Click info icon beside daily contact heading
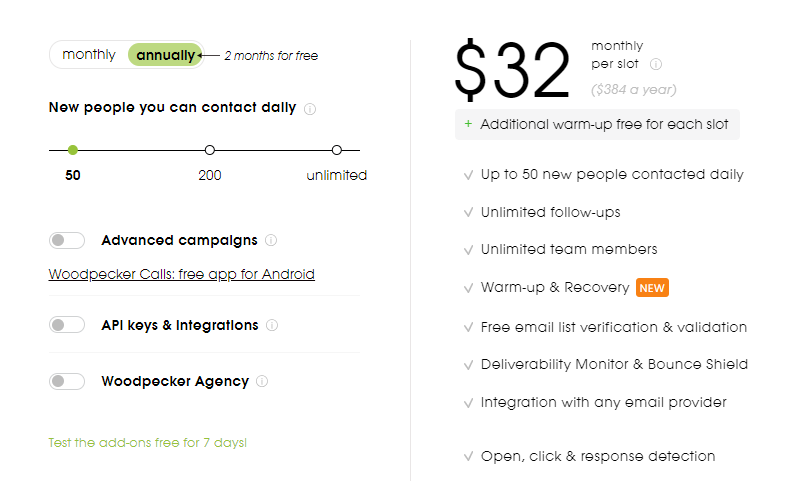Viewport: 804px width, 481px height. [310, 109]
